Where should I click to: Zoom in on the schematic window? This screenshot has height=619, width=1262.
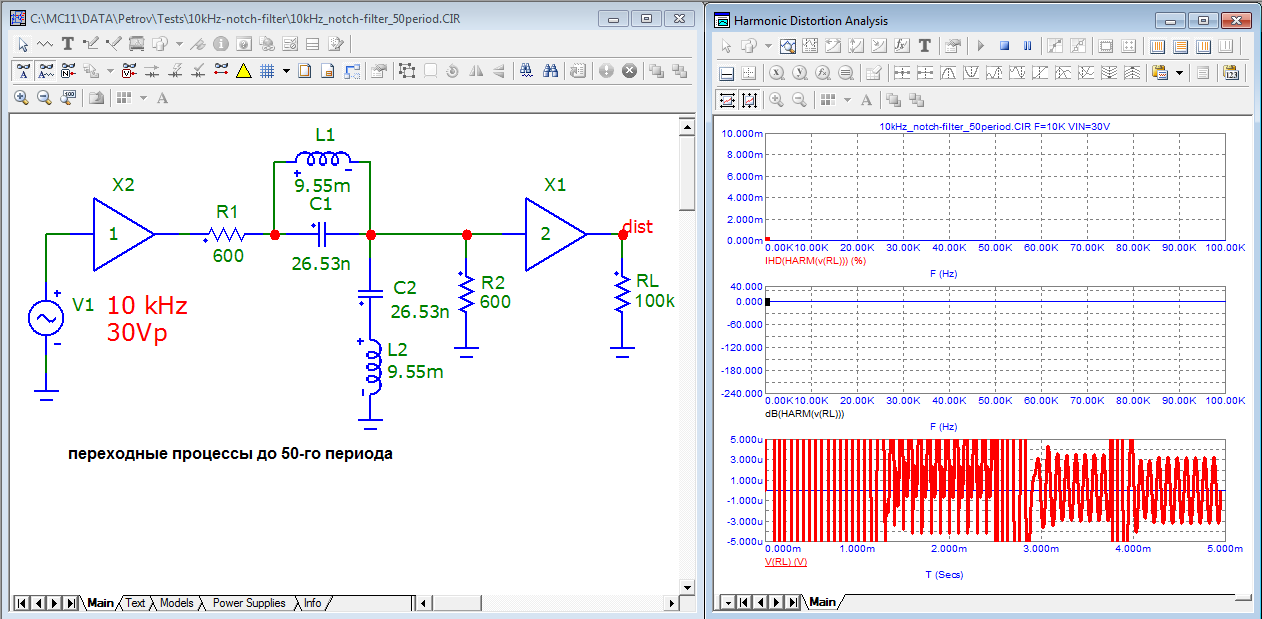coord(21,98)
